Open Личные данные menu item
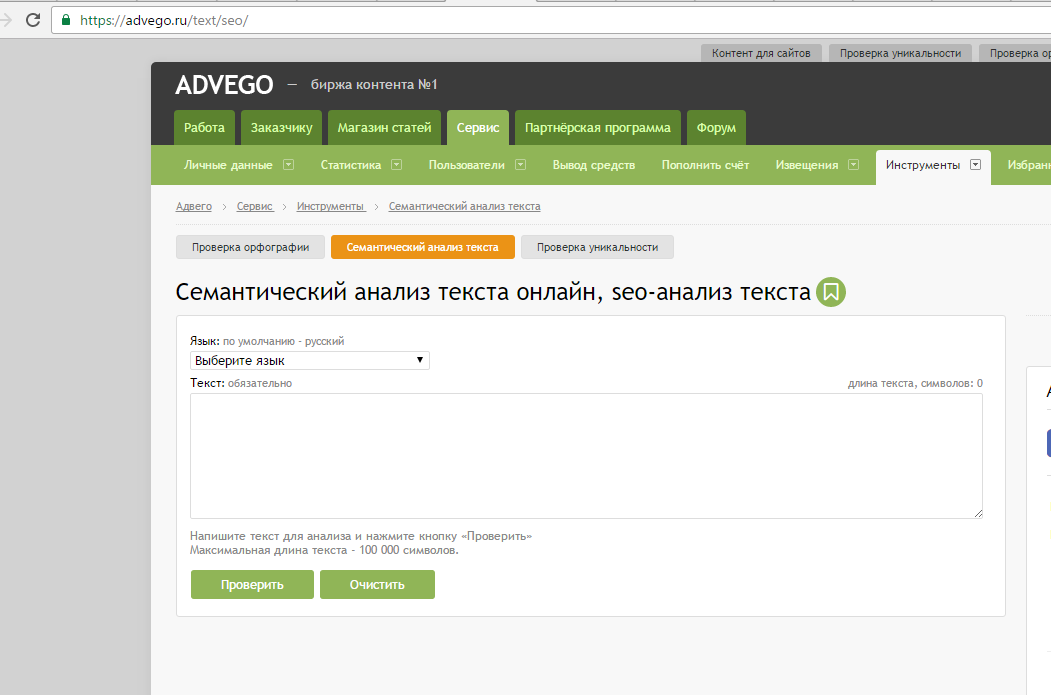This screenshot has height=695, width=1051. [229, 165]
